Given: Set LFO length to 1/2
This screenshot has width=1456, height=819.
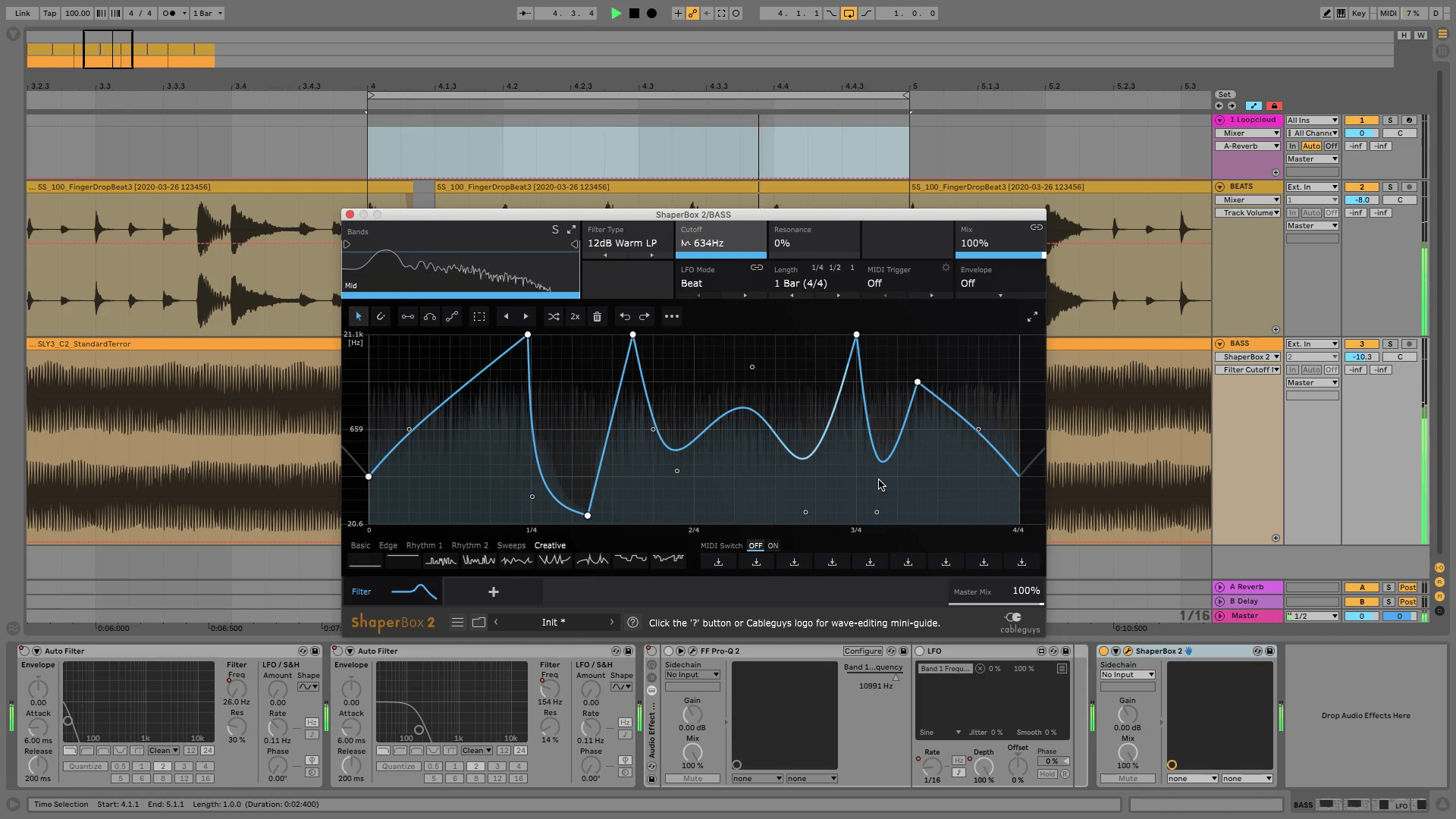Looking at the screenshot, I should pos(834,268).
